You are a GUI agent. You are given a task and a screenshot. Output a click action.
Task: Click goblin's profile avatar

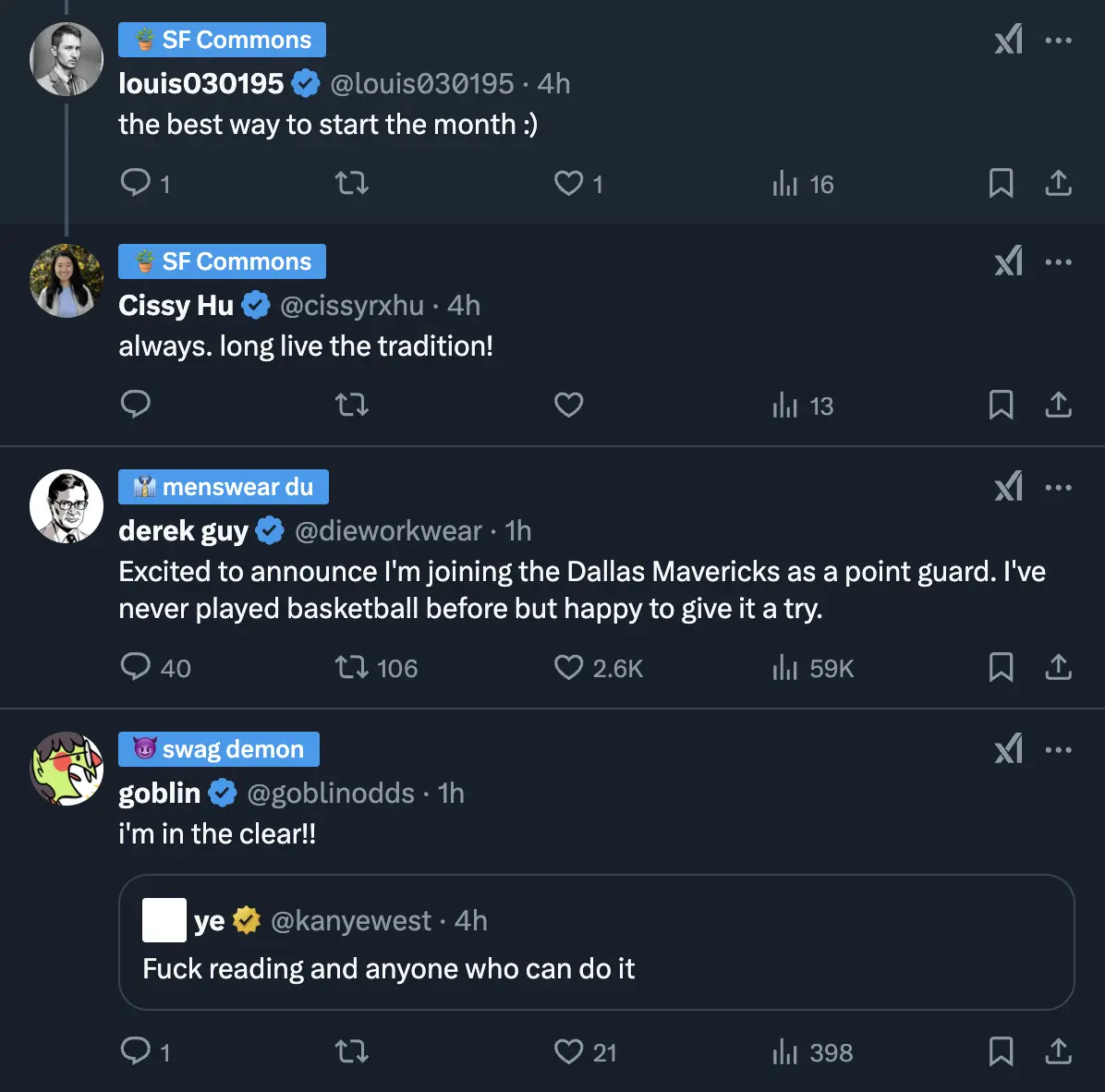(x=67, y=769)
